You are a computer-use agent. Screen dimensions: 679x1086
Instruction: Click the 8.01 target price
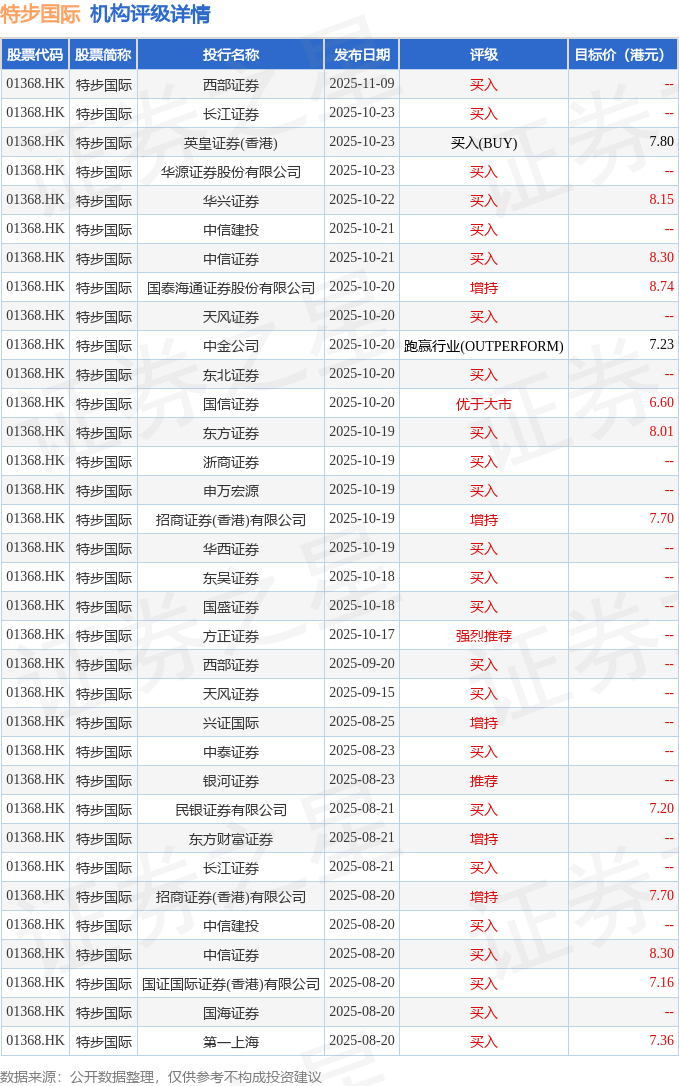[661, 431]
